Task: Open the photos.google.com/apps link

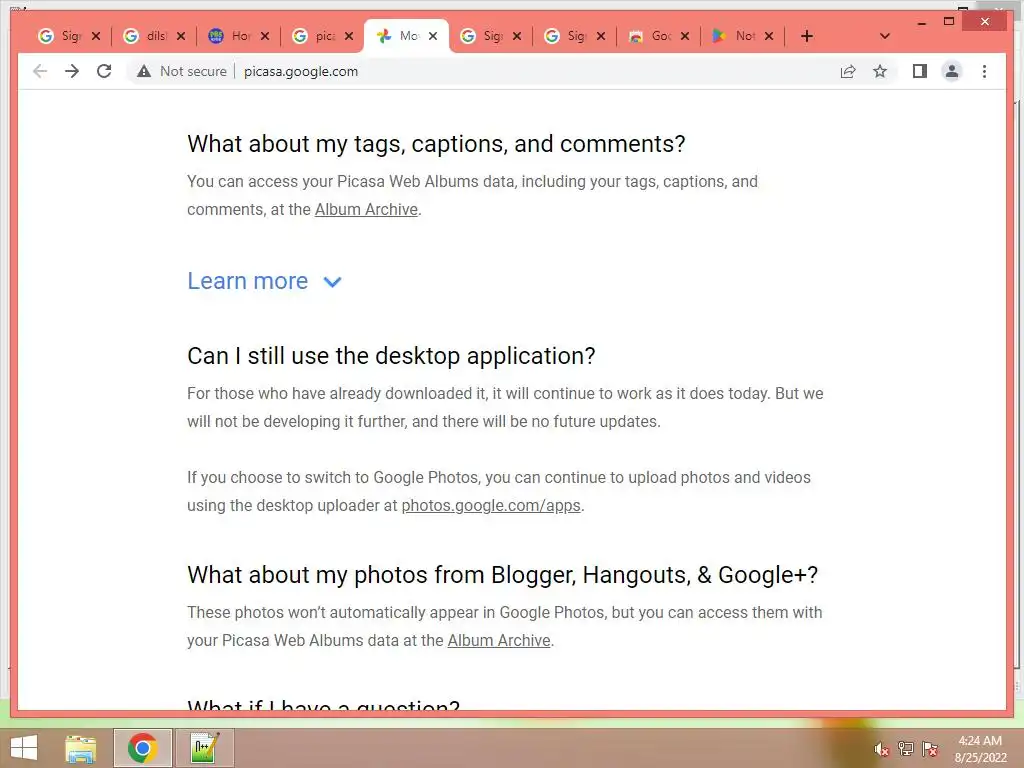Action: (x=491, y=505)
